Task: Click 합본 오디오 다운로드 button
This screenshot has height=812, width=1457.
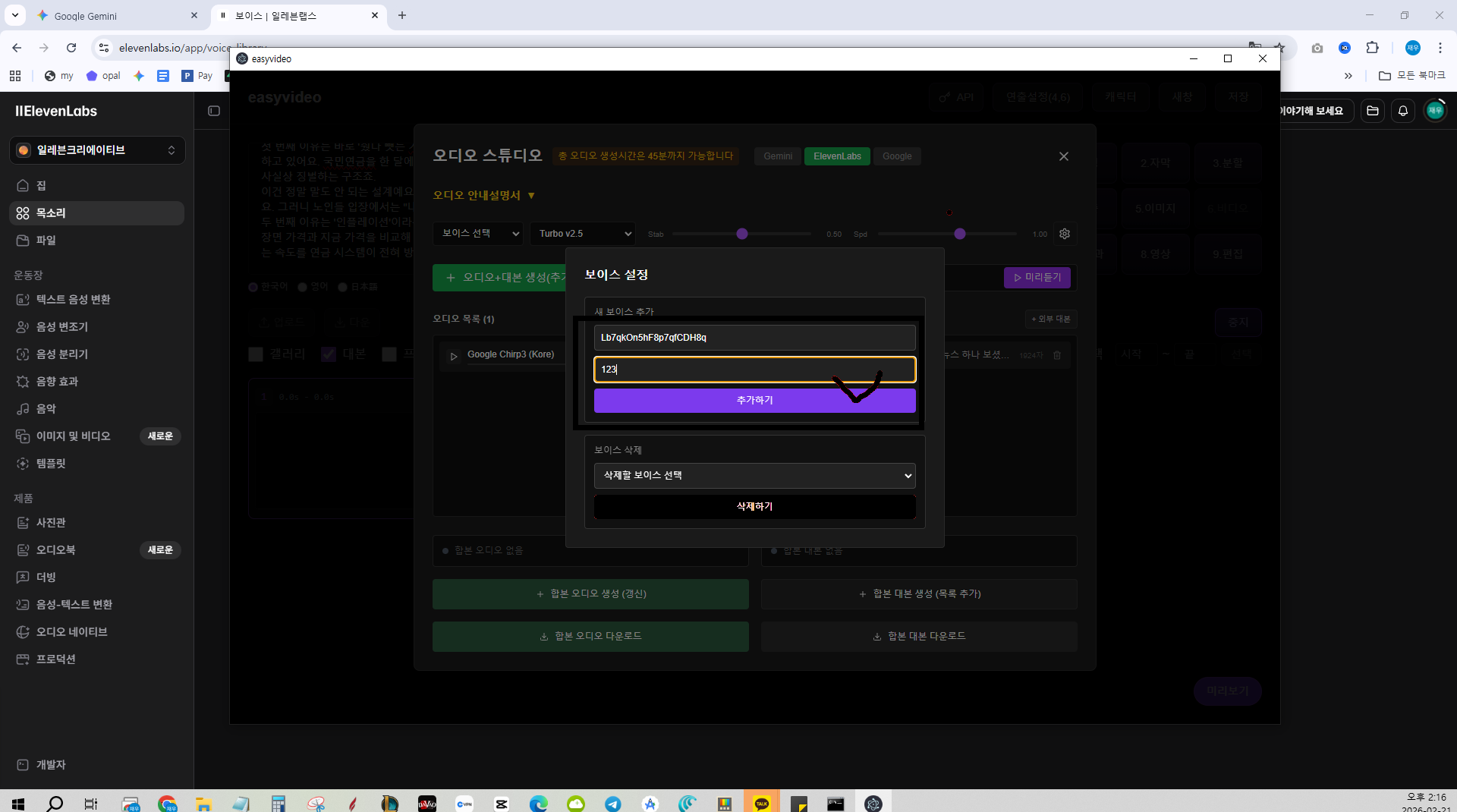Action: click(x=590, y=637)
